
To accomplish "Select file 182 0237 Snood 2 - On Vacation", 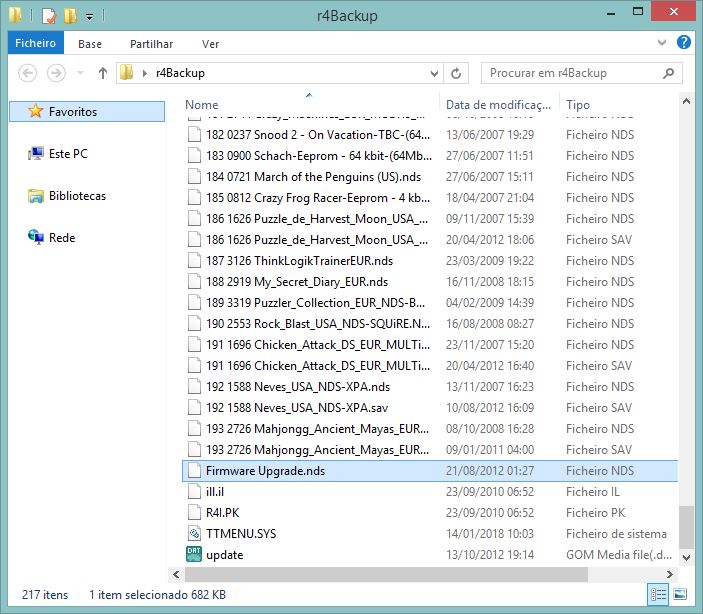I will (x=430, y=135).
